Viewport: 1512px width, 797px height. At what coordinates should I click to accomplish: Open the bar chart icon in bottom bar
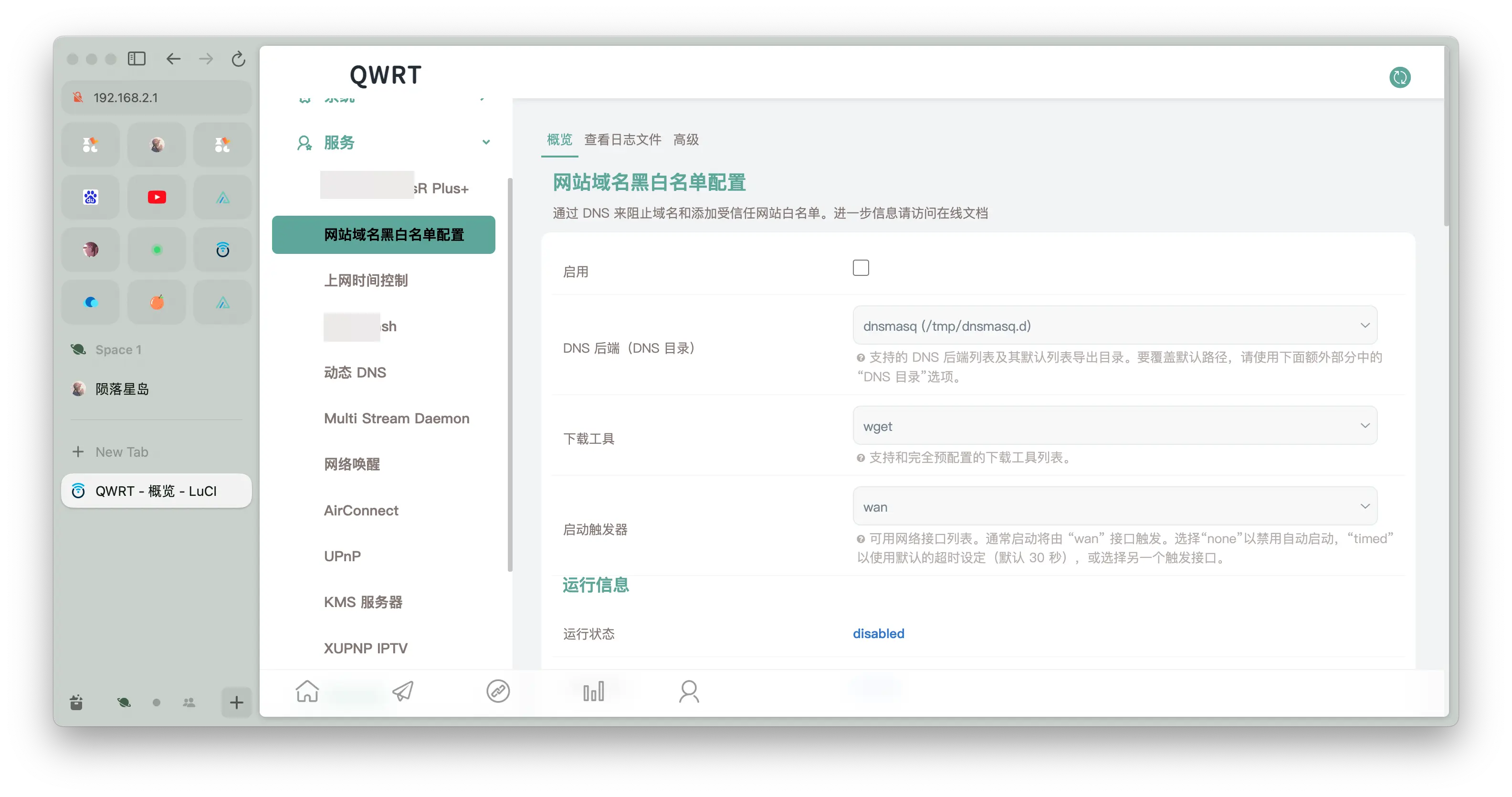tap(593, 692)
